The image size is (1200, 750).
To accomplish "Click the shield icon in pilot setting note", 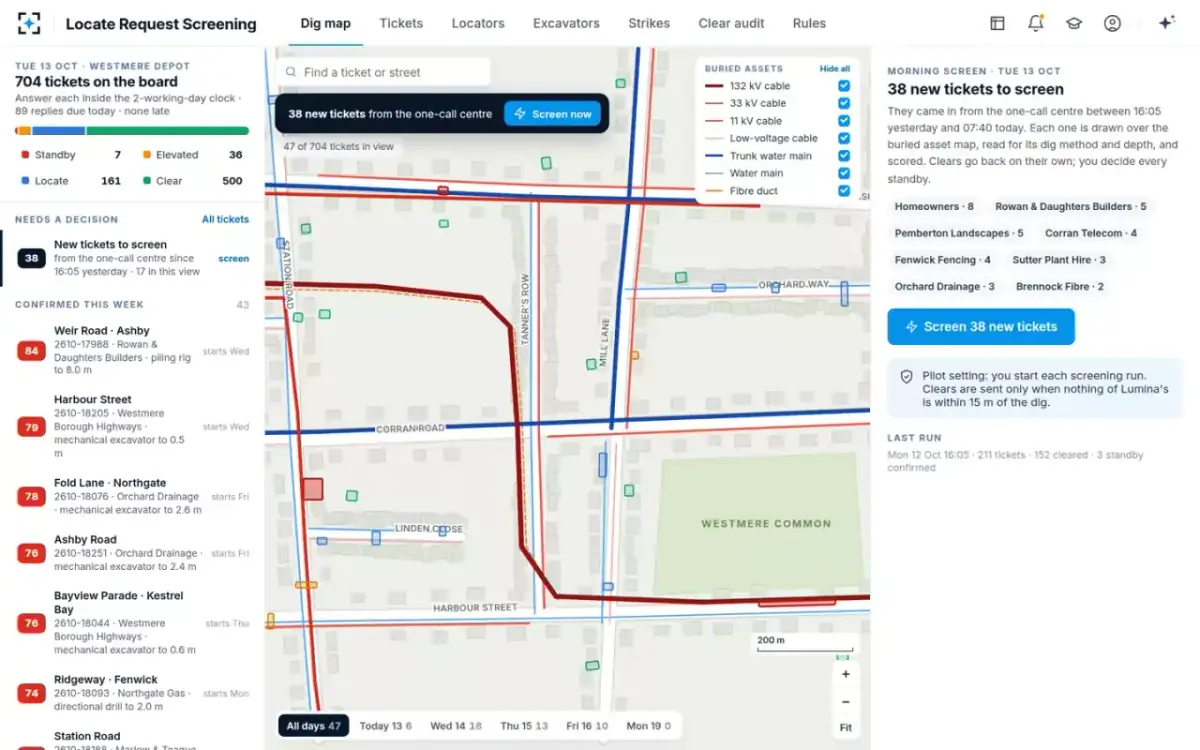I will pos(906,376).
